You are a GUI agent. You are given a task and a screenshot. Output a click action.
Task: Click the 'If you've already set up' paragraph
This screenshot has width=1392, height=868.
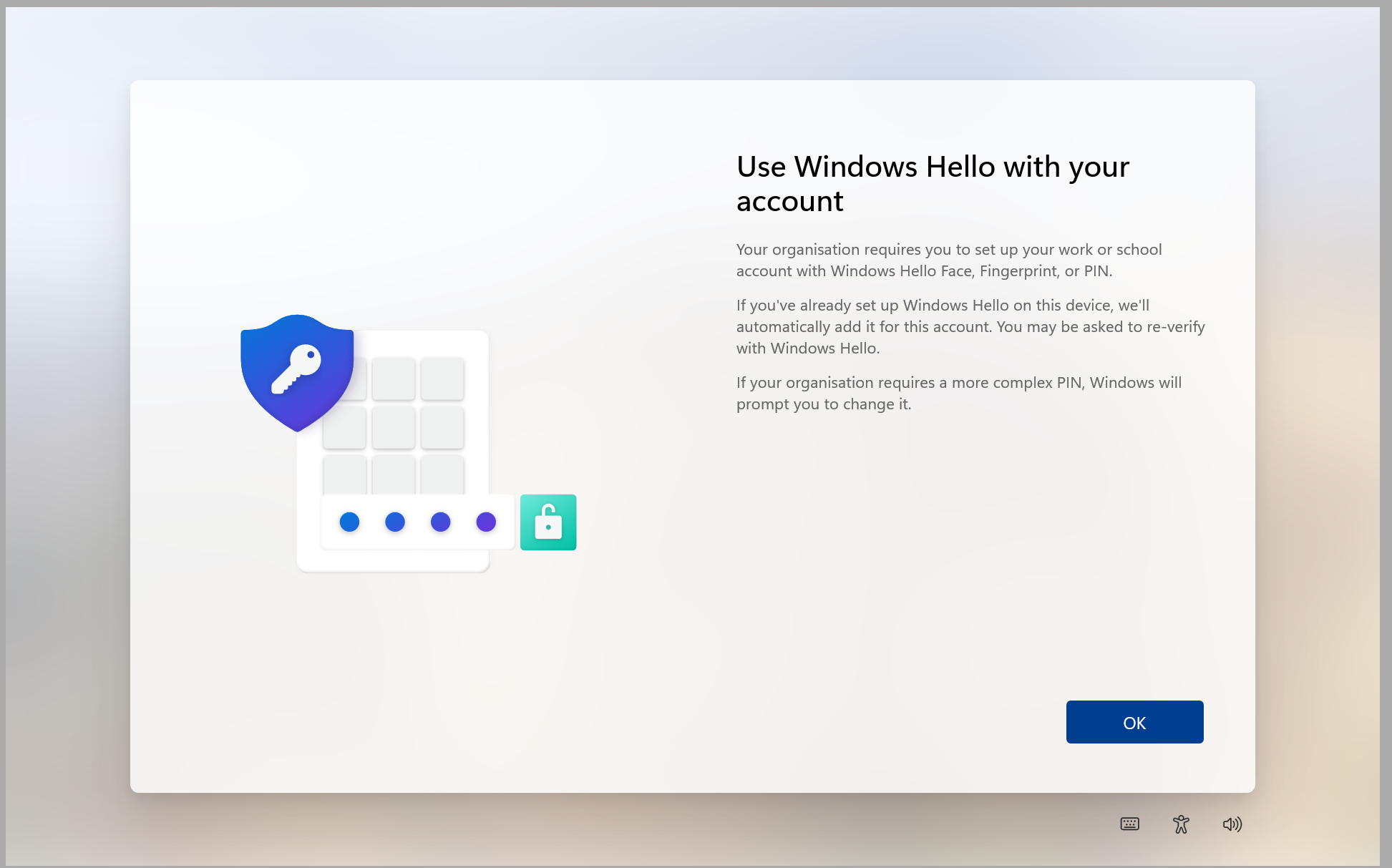[970, 327]
